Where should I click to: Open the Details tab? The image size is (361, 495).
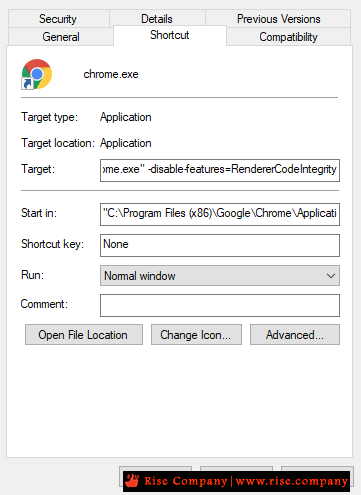pyautogui.click(x=157, y=19)
